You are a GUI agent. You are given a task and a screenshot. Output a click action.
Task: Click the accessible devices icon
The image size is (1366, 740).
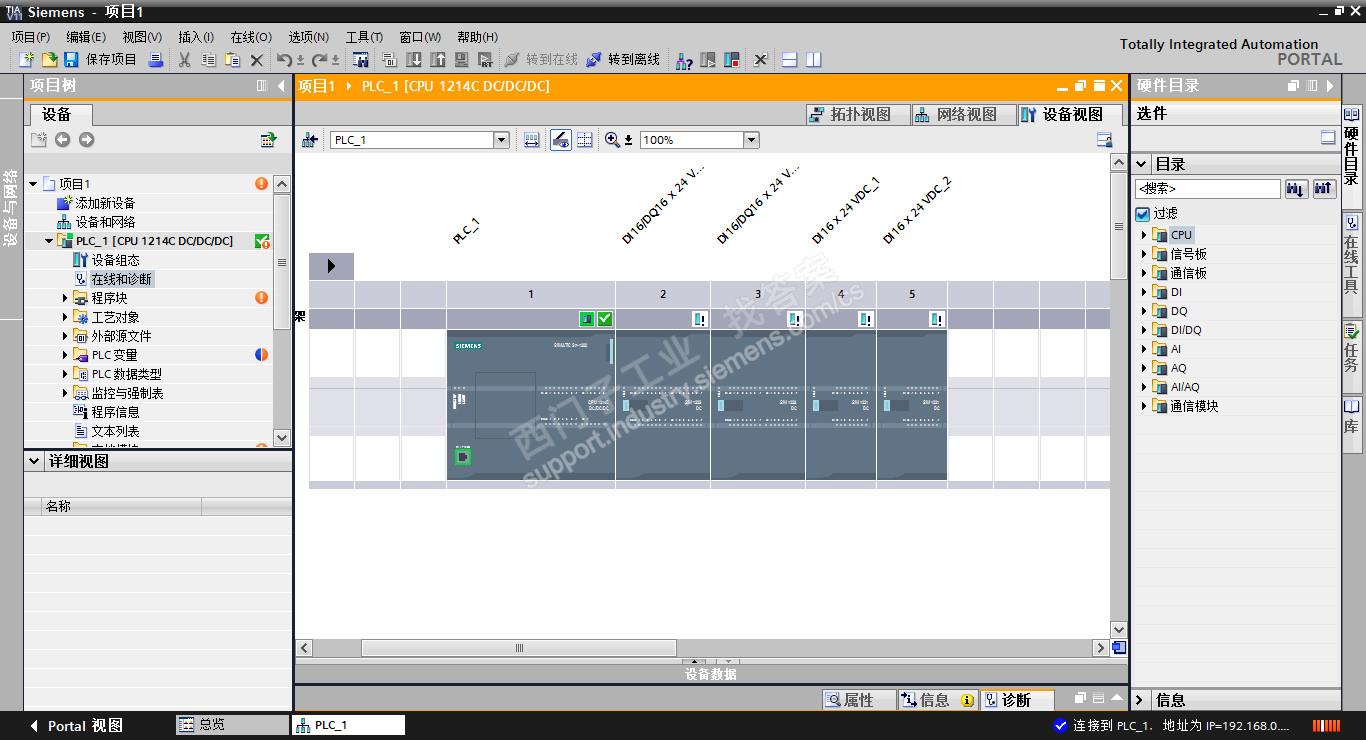point(684,60)
